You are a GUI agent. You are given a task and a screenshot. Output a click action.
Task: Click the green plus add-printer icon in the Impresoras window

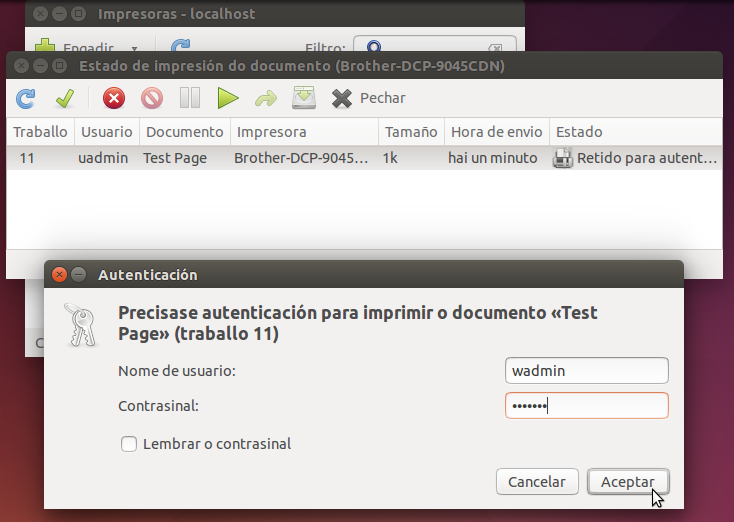pos(45,45)
